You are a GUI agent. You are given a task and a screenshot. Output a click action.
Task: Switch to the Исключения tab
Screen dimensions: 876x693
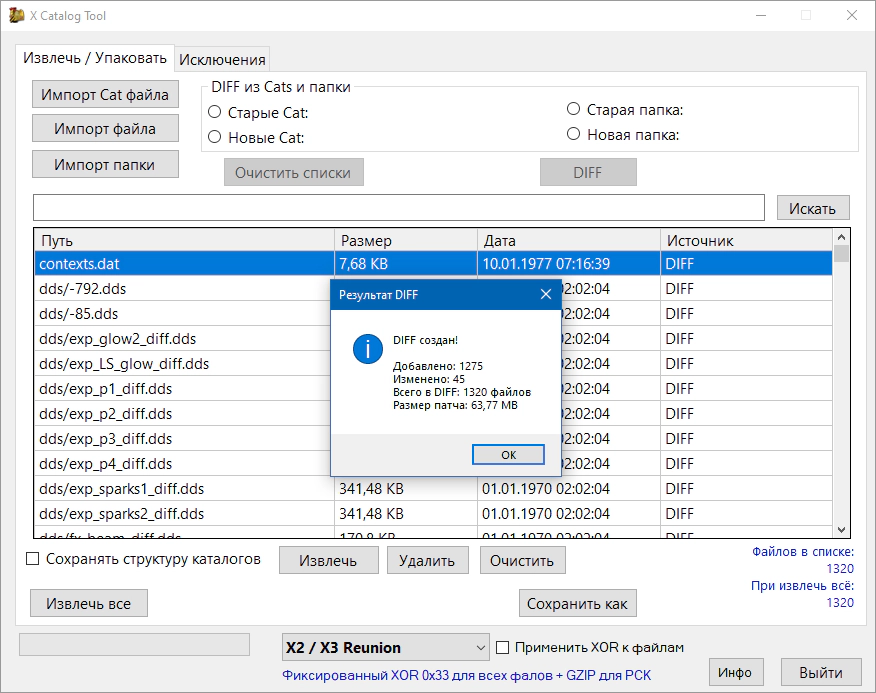tap(222, 60)
